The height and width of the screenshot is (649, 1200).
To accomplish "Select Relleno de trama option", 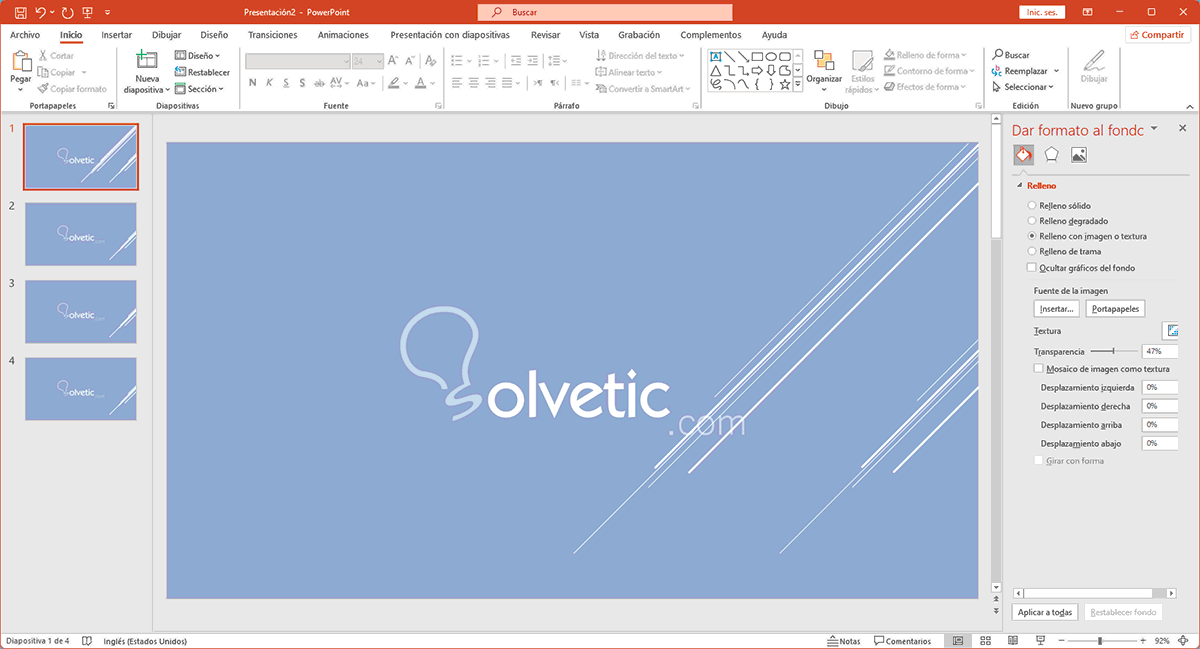I will tap(1032, 252).
